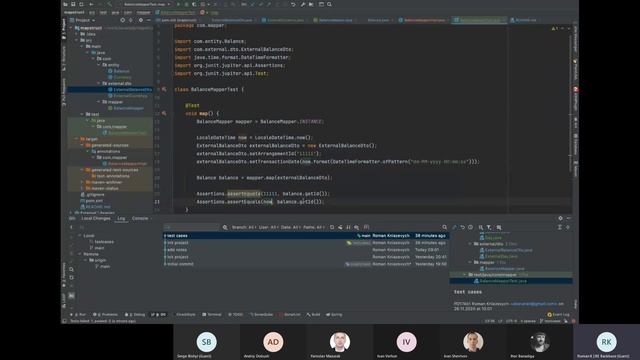This screenshot has height=360, width=640.
Task: Open the Build tool window button
Action: point(313,315)
